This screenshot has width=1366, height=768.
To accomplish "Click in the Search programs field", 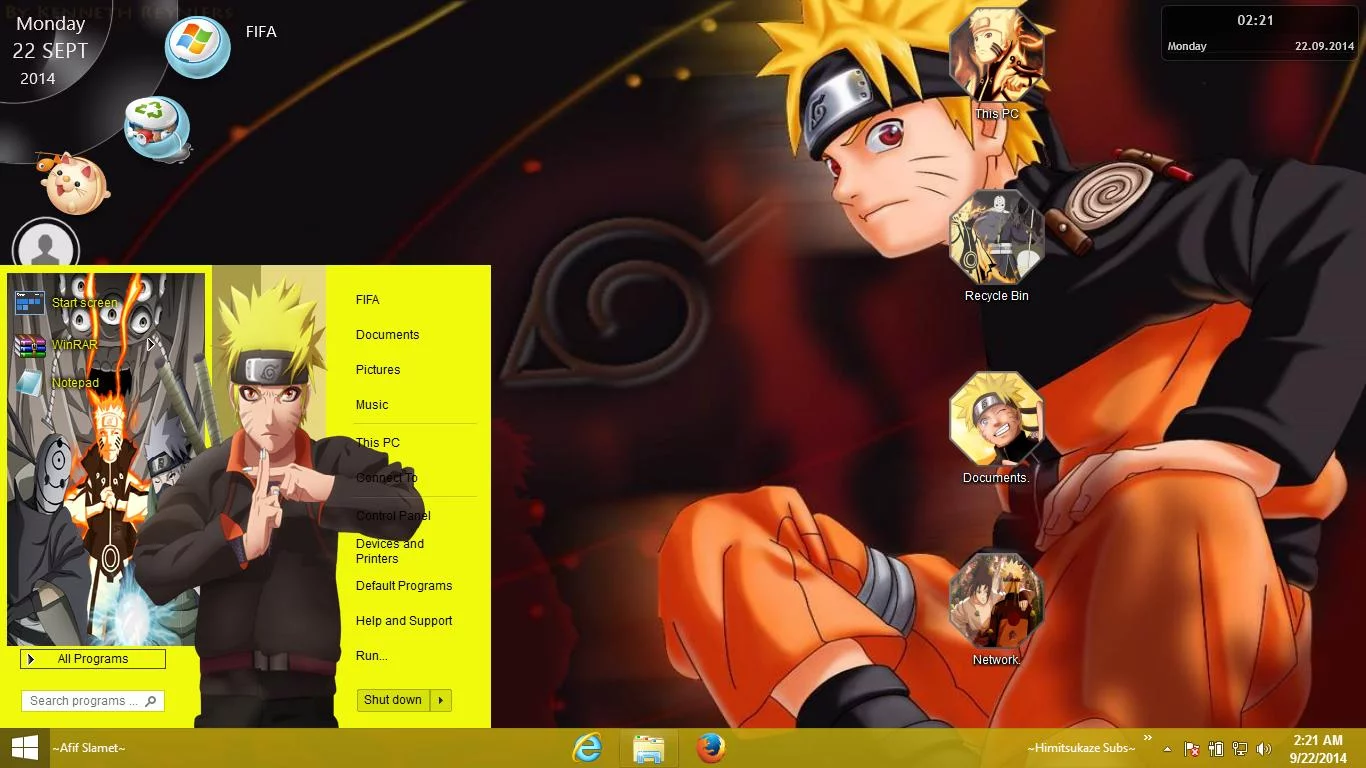I will [x=92, y=701].
